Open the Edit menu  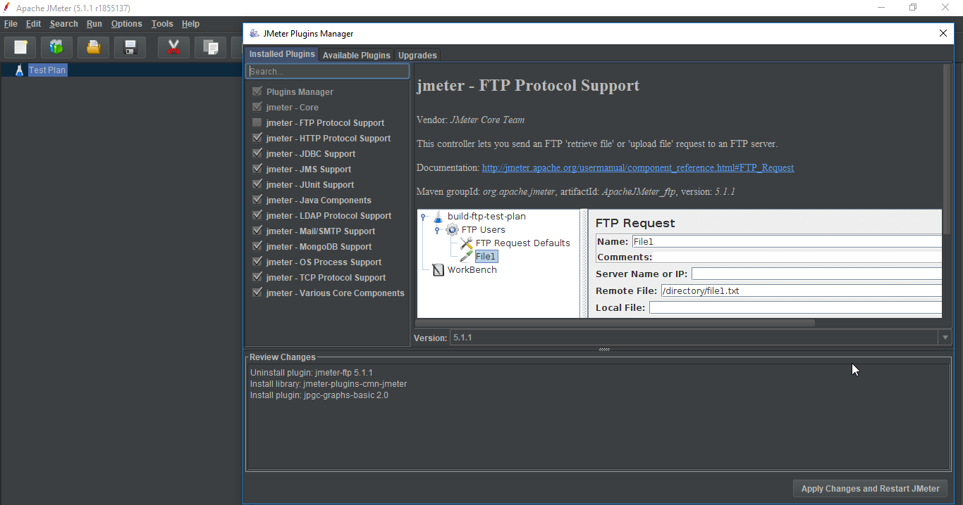pos(33,24)
